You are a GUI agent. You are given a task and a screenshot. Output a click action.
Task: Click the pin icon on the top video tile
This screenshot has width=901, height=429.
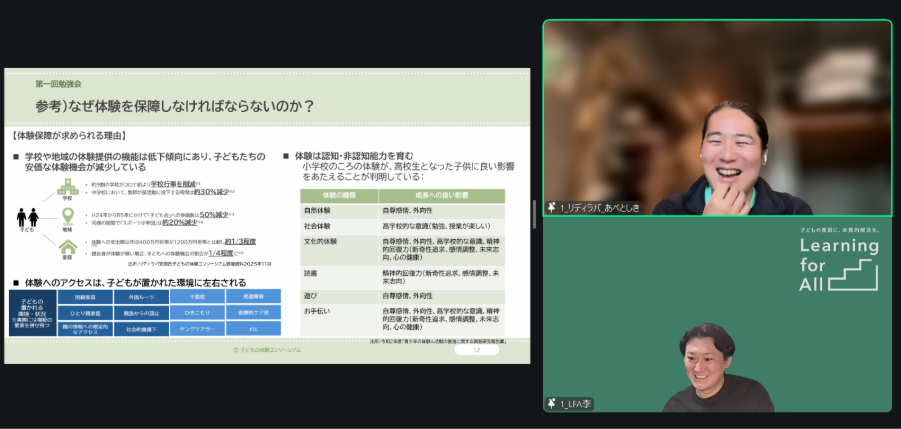pos(551,208)
